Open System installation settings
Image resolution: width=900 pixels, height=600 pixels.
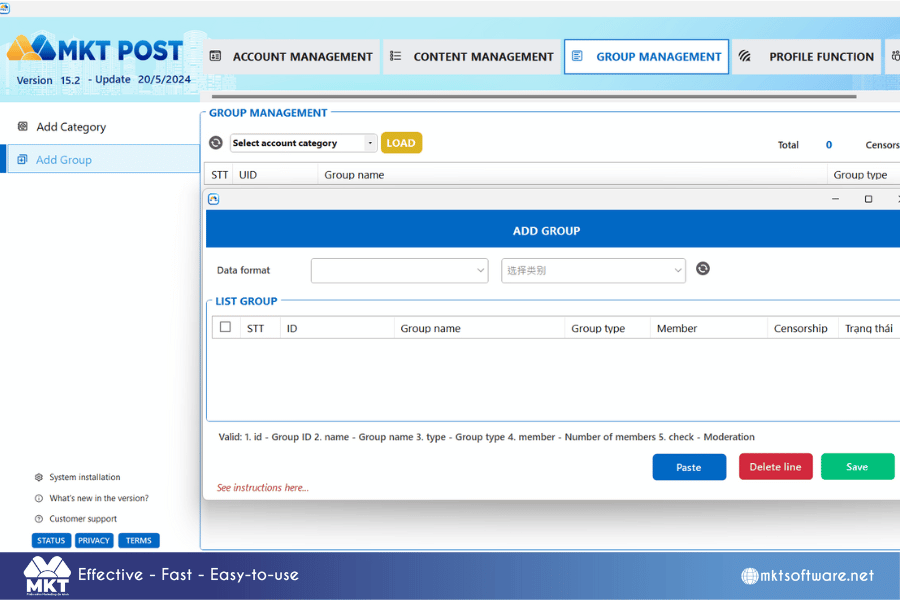[x=84, y=477]
